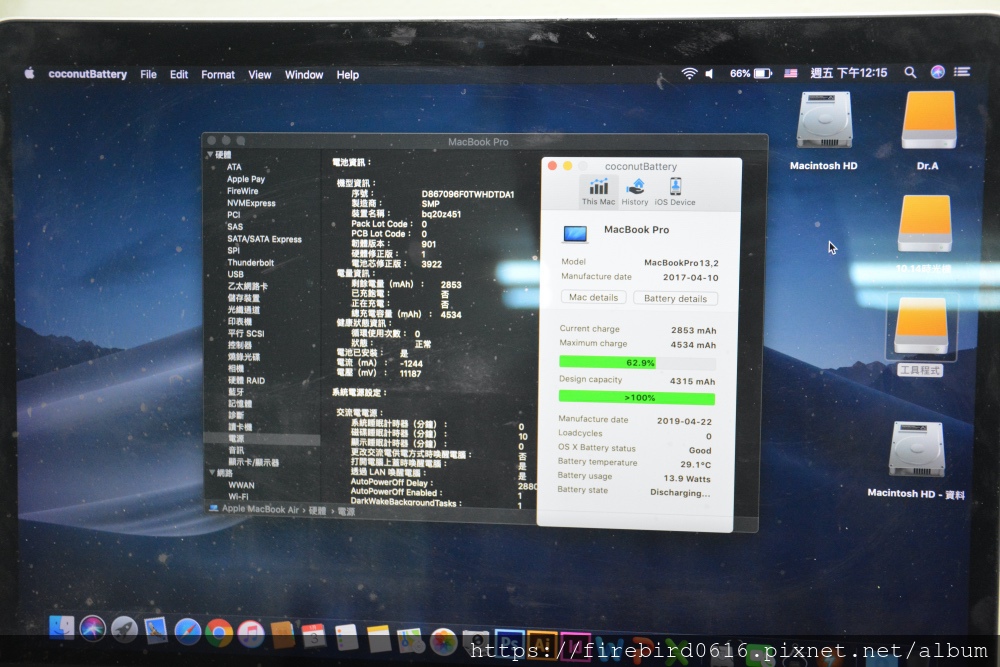
Task: Open Notification Center from menu bar
Action: pyautogui.click(x=962, y=72)
